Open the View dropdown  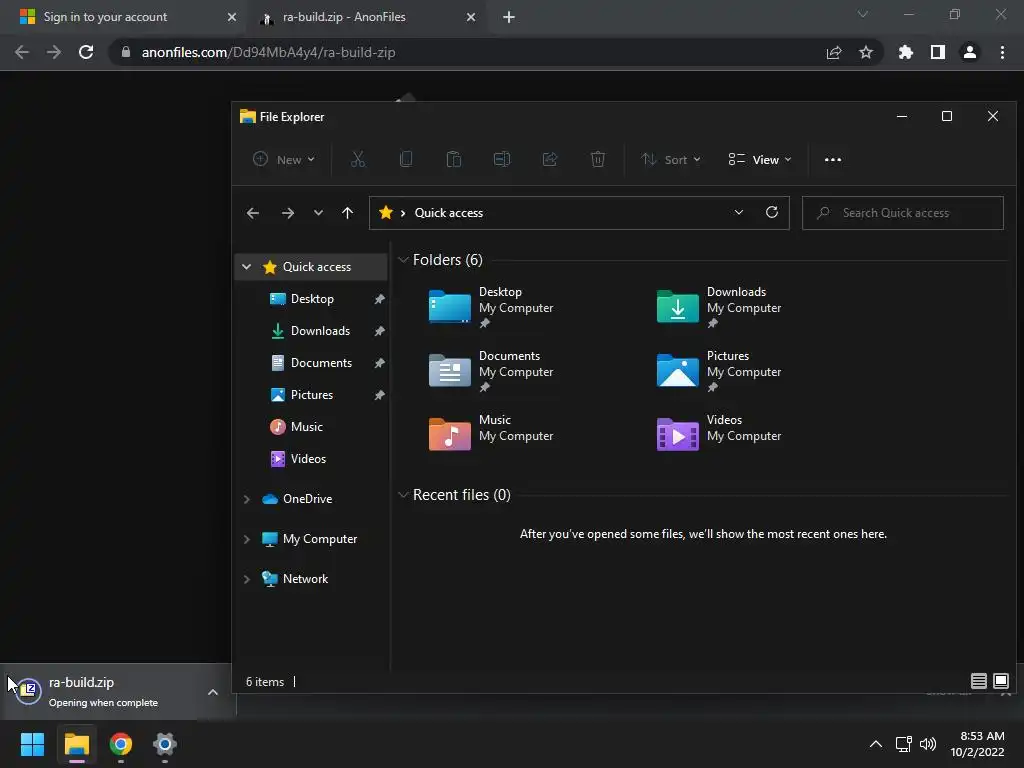coord(760,159)
